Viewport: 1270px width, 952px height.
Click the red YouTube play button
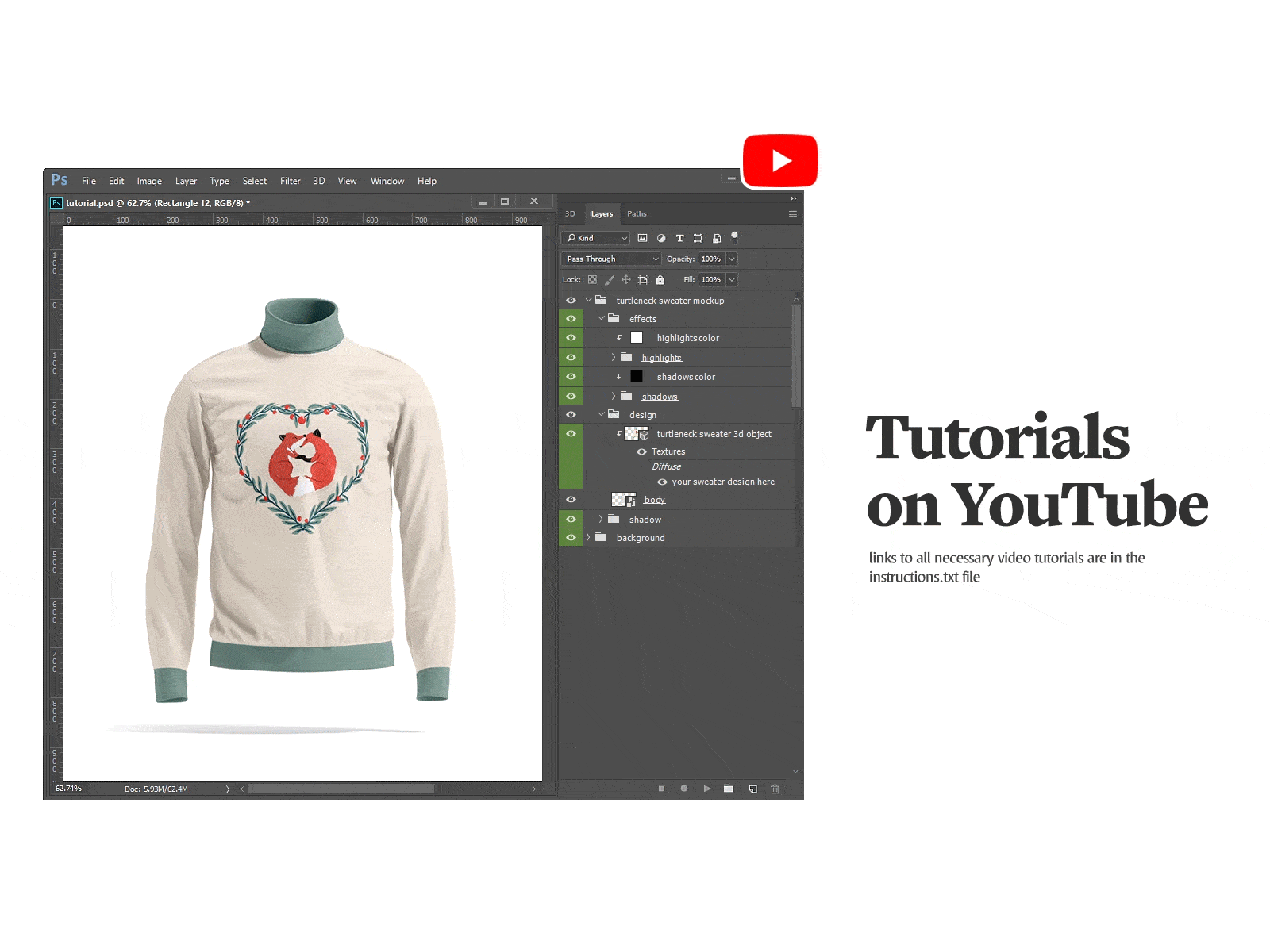click(x=780, y=161)
